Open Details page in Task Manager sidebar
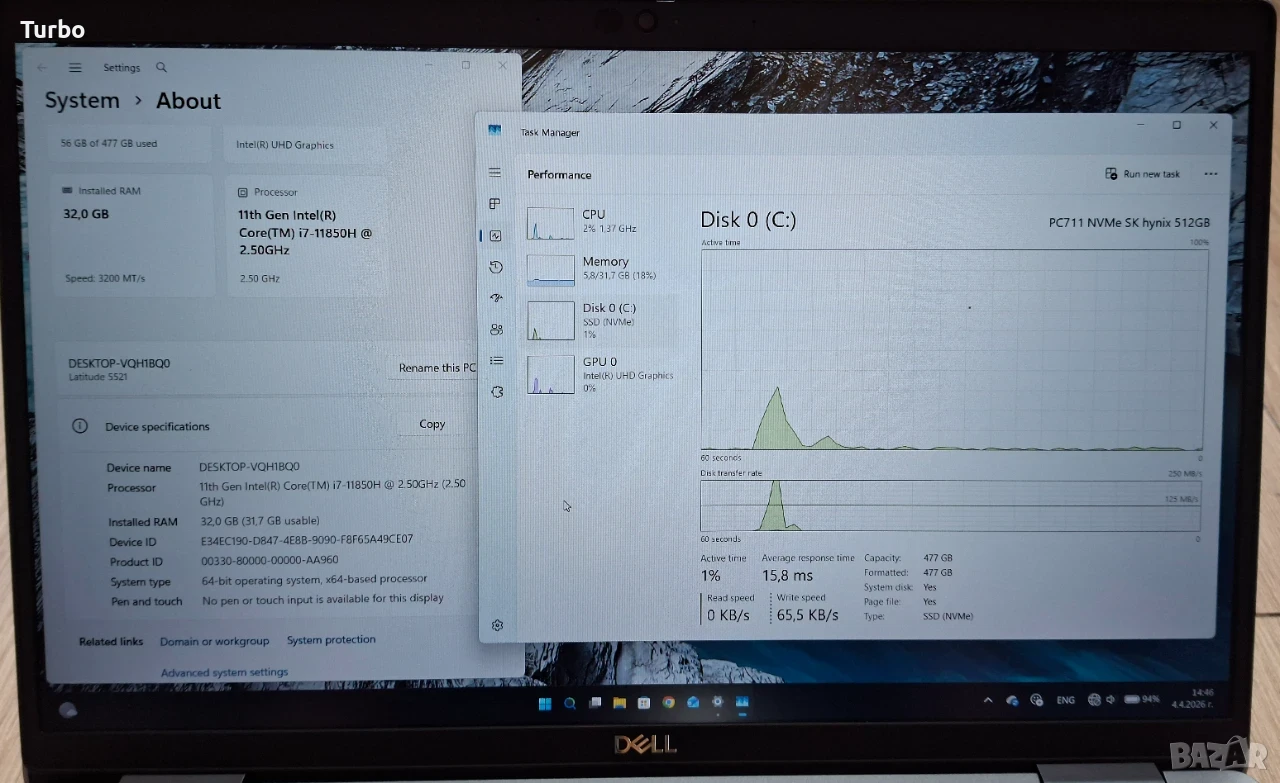This screenshot has height=783, width=1280. tap(497, 360)
